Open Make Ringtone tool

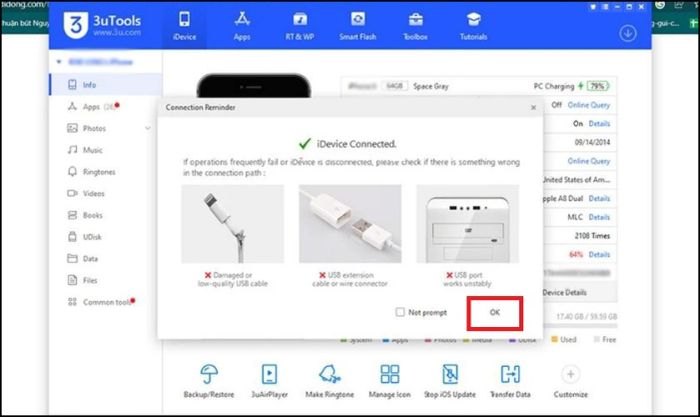(x=329, y=381)
